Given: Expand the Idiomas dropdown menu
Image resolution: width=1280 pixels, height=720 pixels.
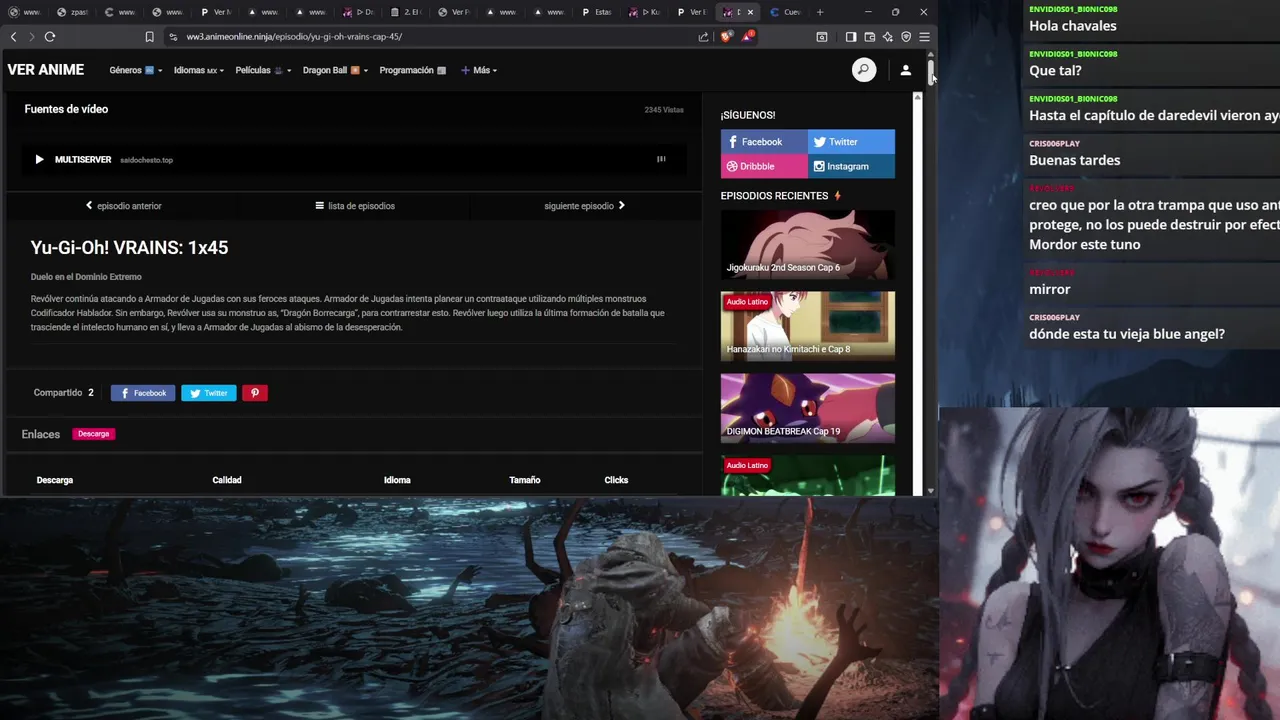Looking at the screenshot, I should click(198, 70).
